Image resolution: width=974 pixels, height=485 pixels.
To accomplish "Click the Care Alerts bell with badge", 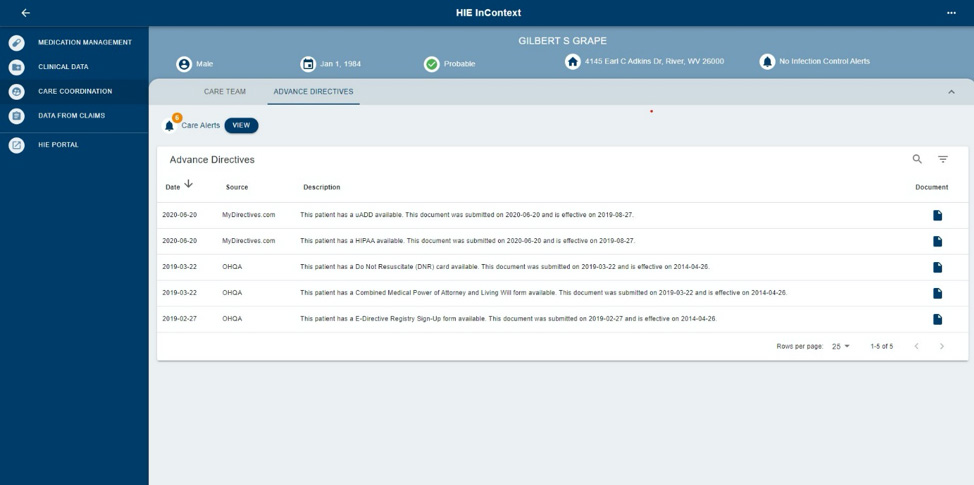I will click(170, 125).
